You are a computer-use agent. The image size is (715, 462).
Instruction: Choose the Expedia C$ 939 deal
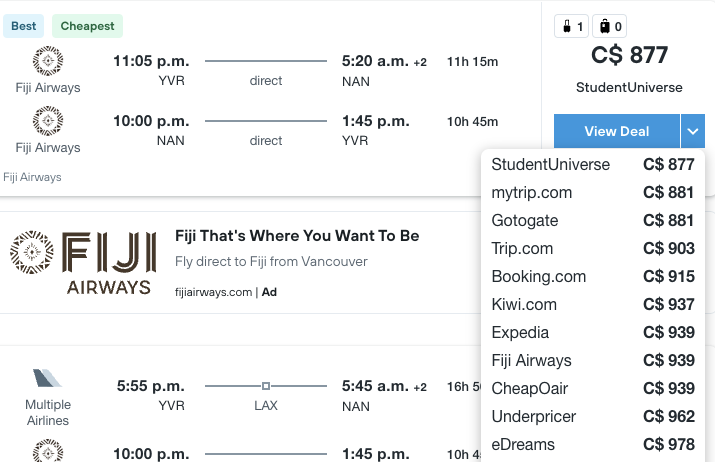click(593, 333)
